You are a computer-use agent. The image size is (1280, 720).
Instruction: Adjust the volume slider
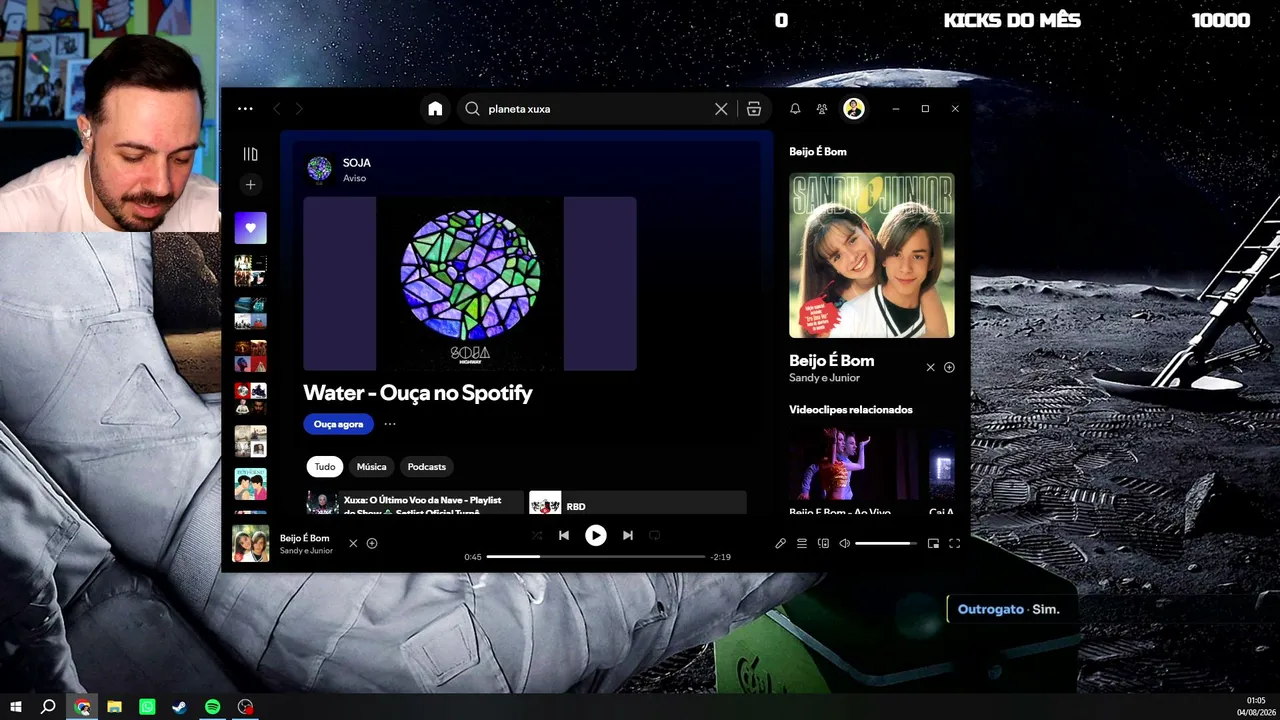[x=886, y=543]
